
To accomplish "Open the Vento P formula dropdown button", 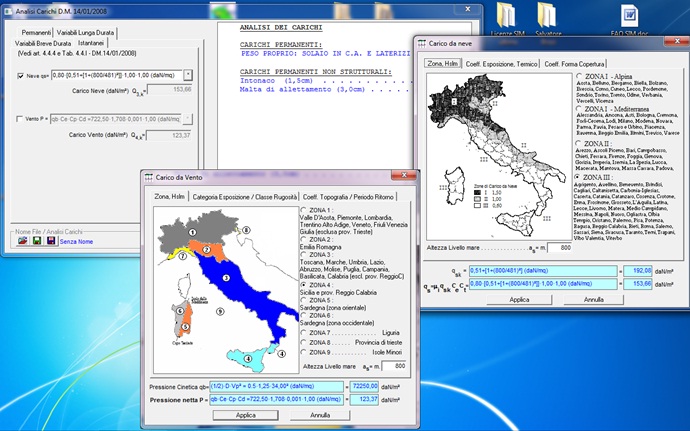I will (x=188, y=118).
